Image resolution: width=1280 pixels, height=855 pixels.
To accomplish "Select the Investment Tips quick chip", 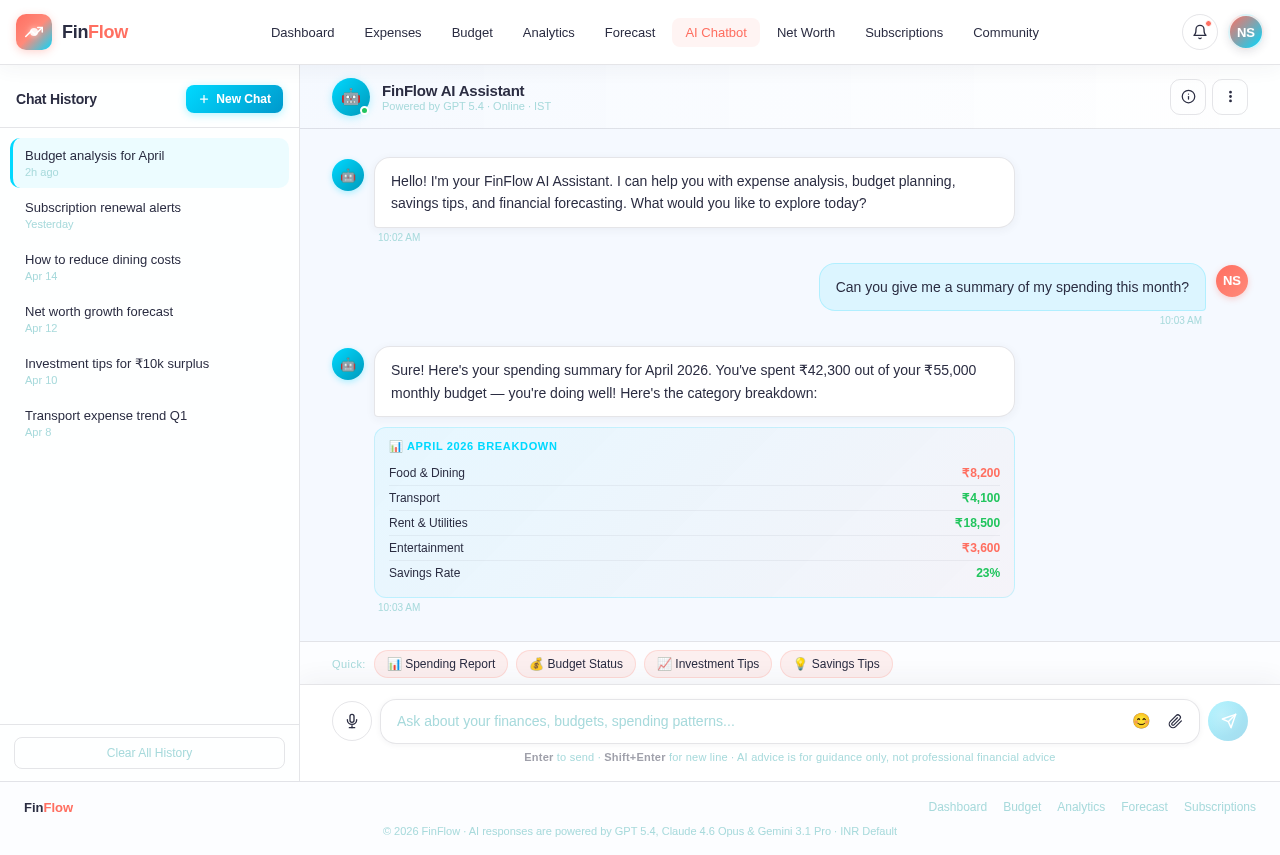I will (x=708, y=664).
